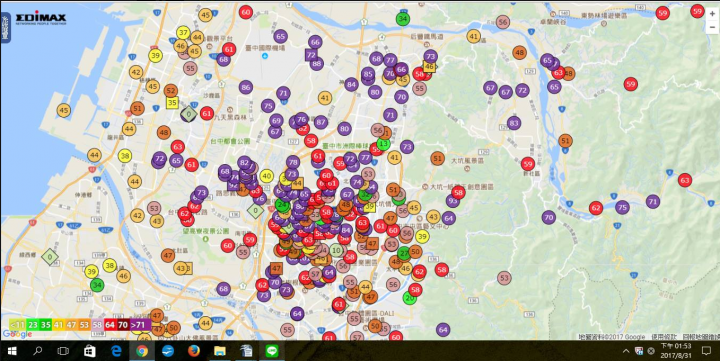This screenshot has height=361, width=720.
Task: Select the orange 53 legend swatch
Action: click(x=84, y=325)
